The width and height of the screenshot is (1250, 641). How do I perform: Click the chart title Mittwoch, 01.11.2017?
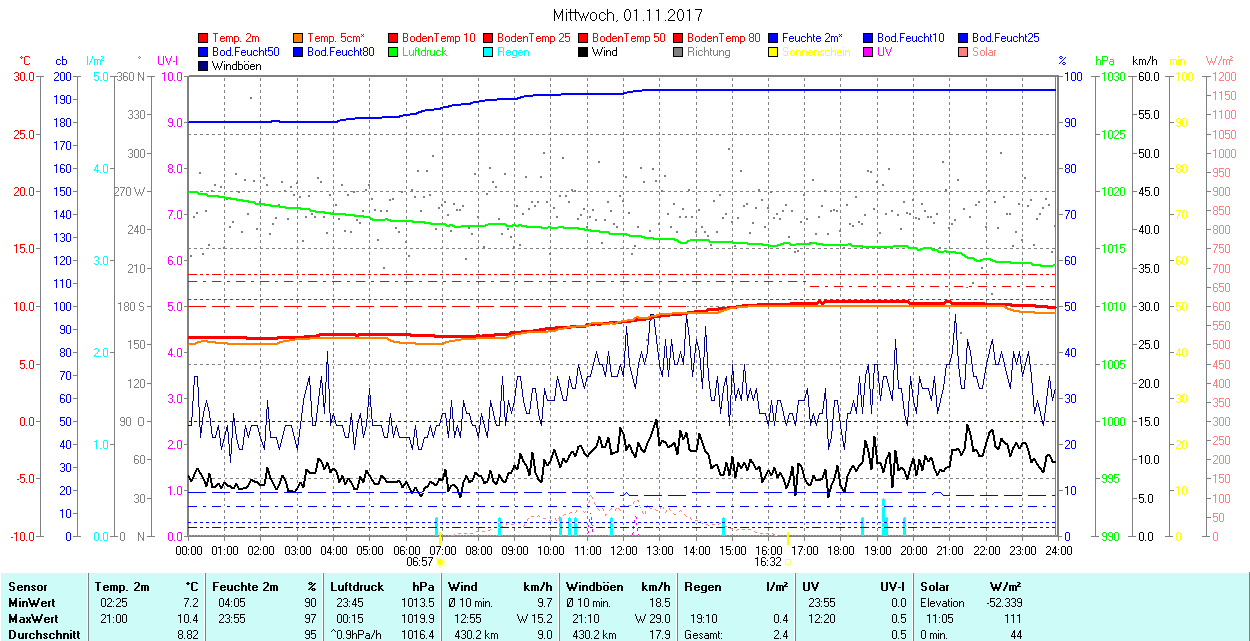point(627,16)
